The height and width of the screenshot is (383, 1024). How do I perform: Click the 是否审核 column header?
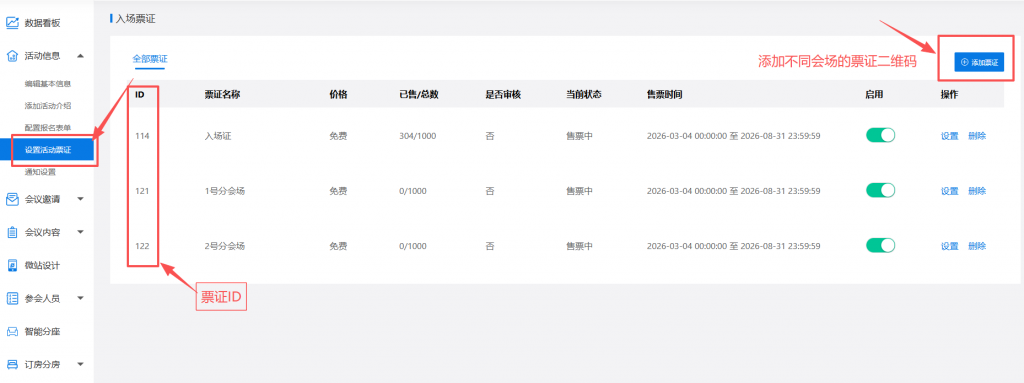point(503,94)
